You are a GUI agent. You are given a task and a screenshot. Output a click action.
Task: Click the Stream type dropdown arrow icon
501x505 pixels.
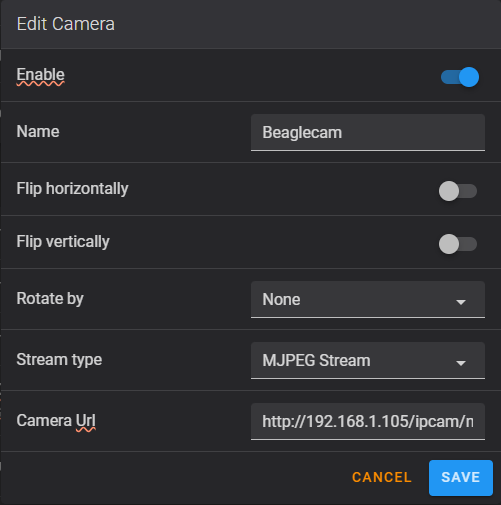point(461,363)
